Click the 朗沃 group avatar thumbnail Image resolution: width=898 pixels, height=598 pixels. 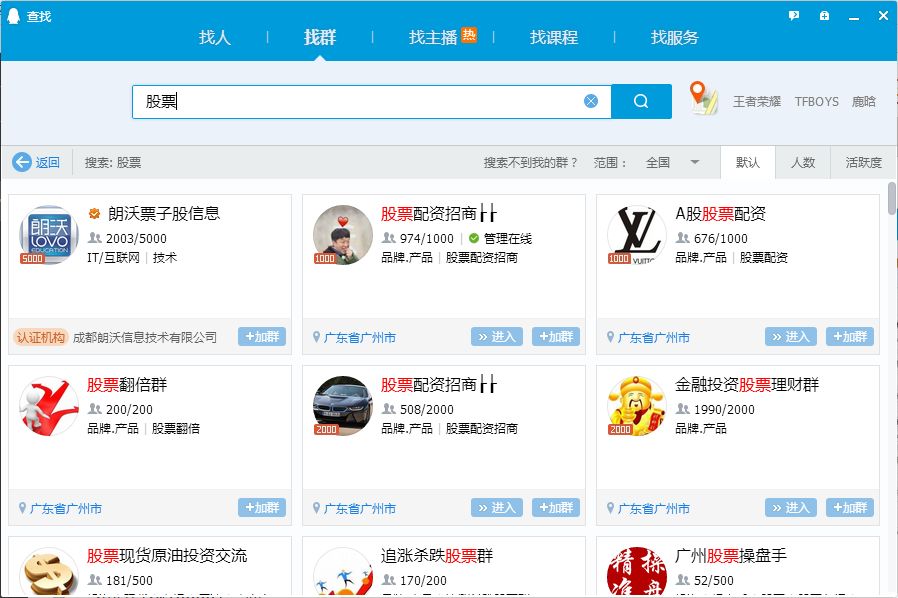47,235
